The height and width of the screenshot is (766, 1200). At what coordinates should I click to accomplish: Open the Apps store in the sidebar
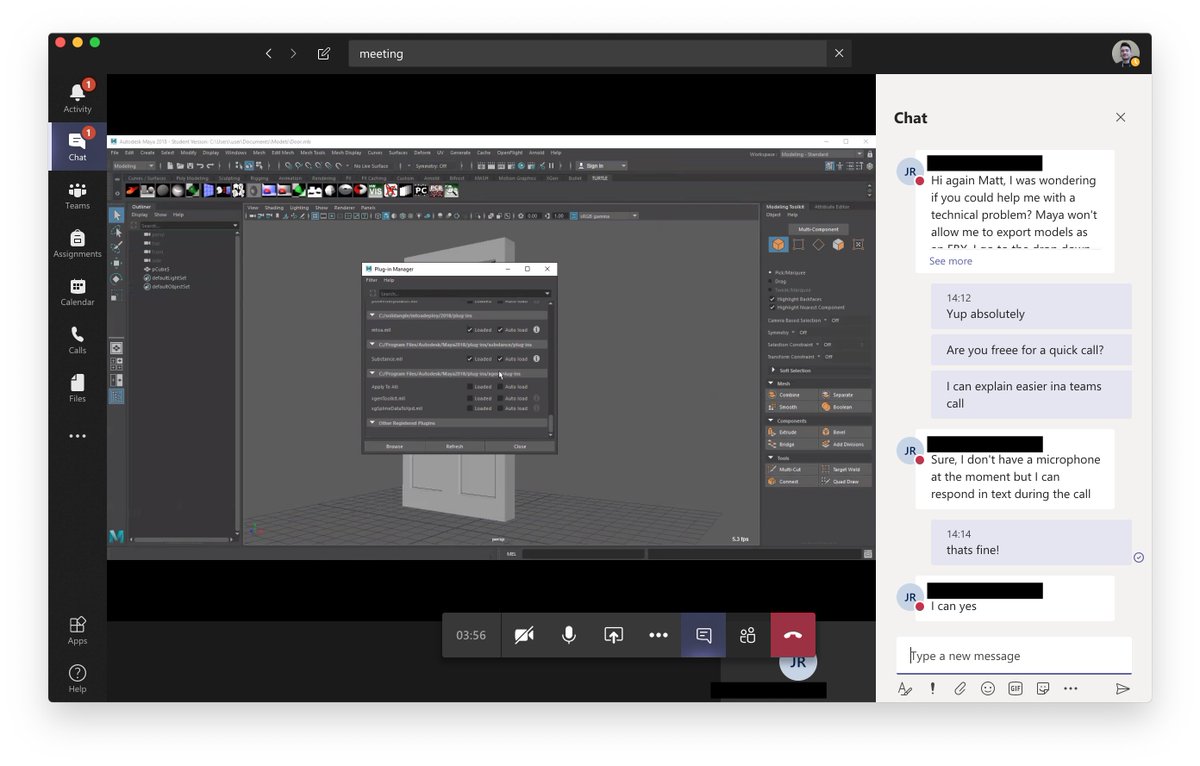click(x=77, y=630)
